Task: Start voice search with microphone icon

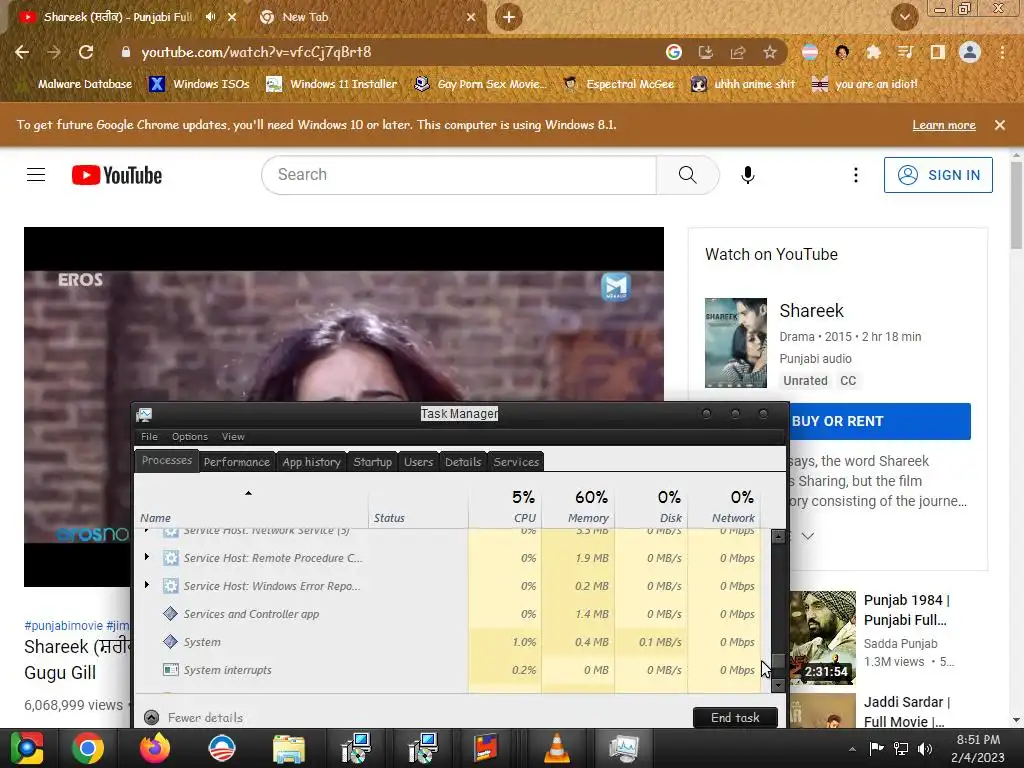Action: coord(748,175)
